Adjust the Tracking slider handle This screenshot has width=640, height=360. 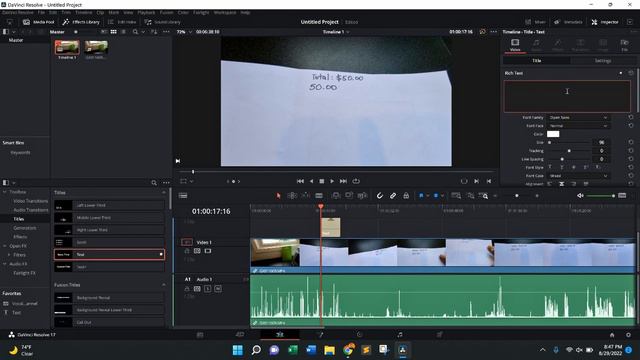[569, 151]
